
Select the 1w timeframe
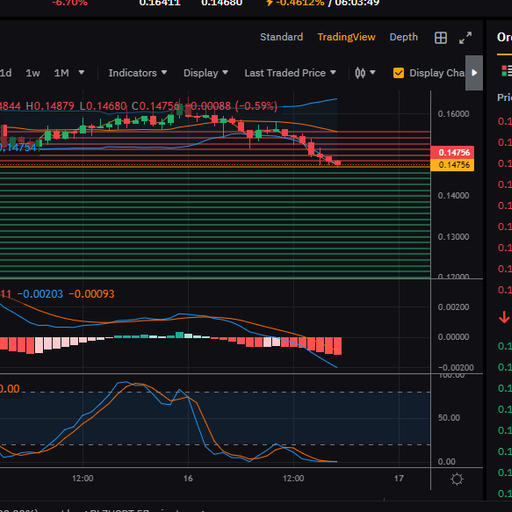[x=33, y=73]
